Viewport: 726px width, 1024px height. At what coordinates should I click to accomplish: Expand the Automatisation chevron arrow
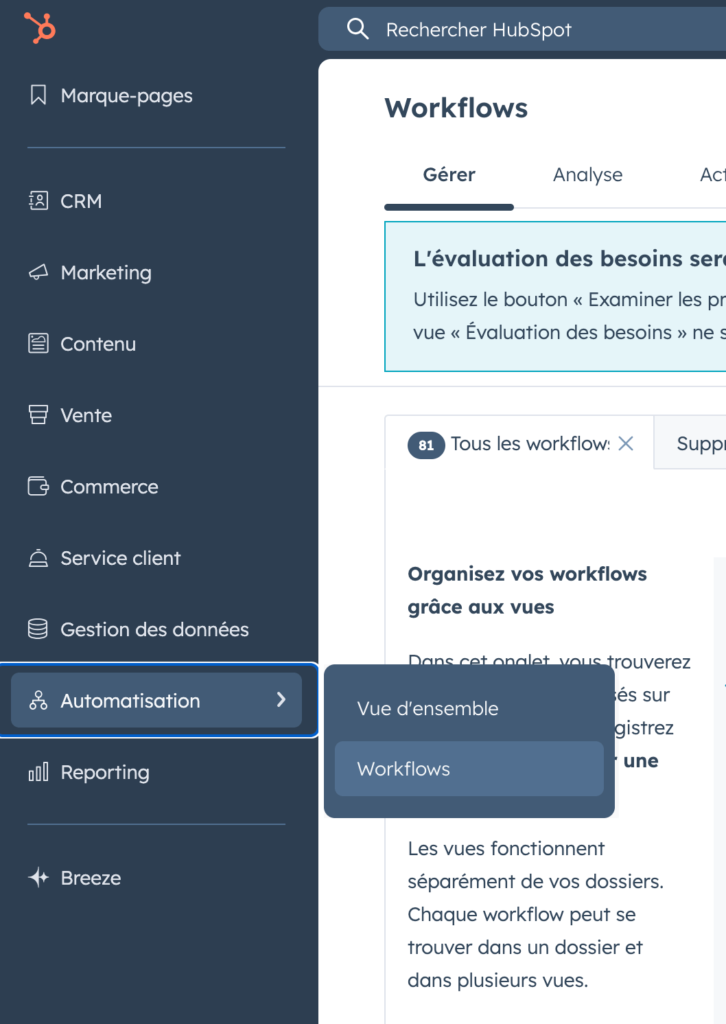click(281, 700)
